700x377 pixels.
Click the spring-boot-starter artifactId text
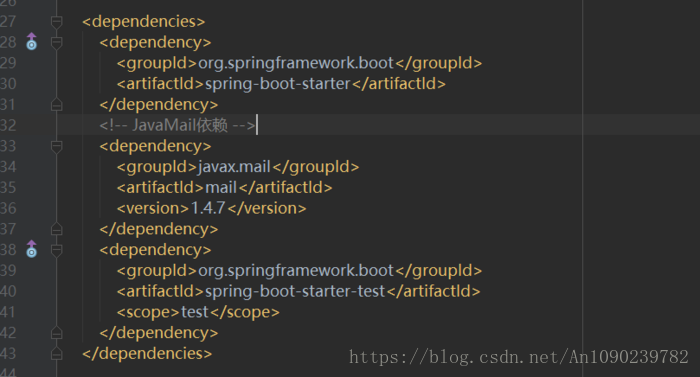pos(277,84)
